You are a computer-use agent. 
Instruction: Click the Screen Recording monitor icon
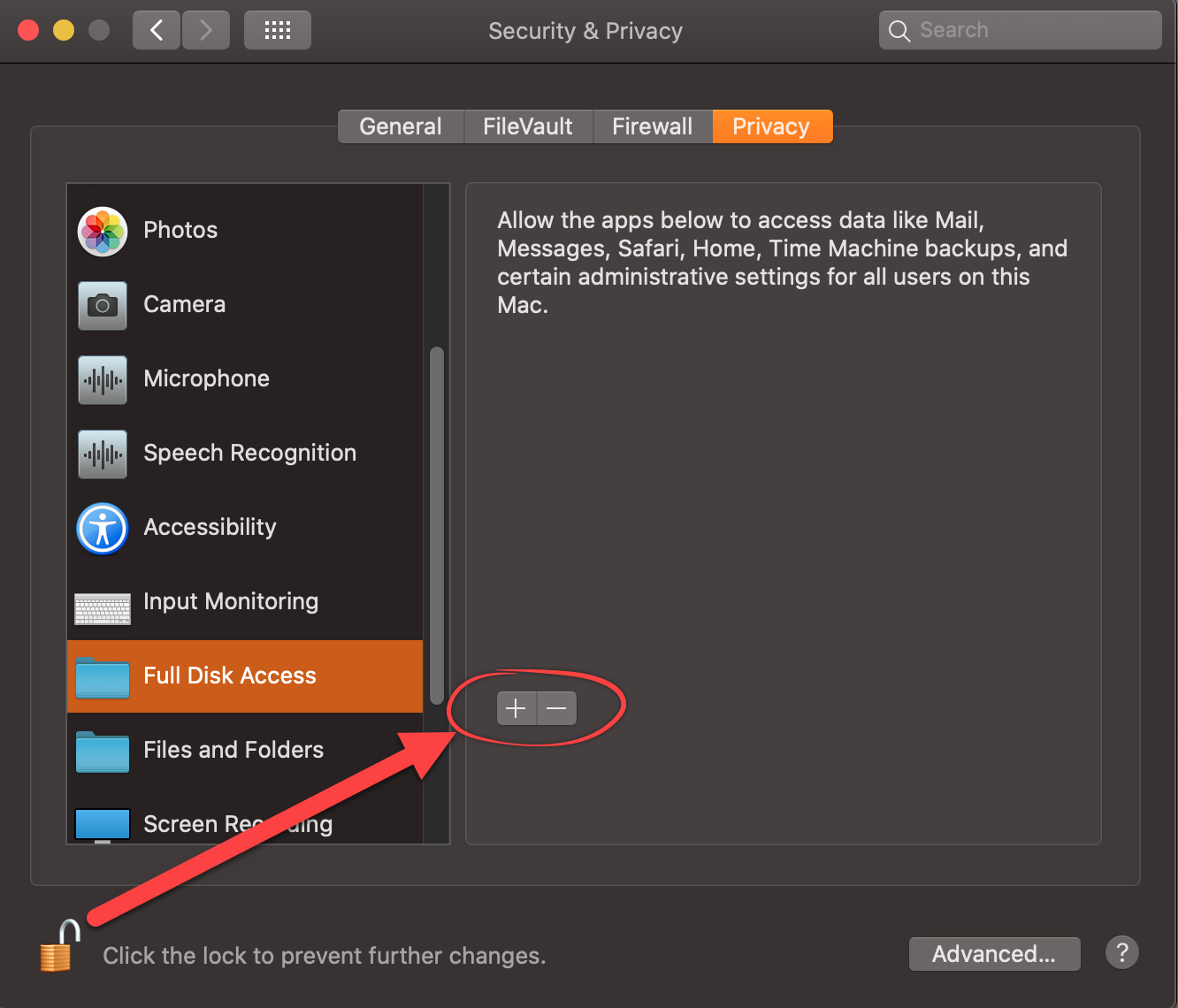coord(103,825)
